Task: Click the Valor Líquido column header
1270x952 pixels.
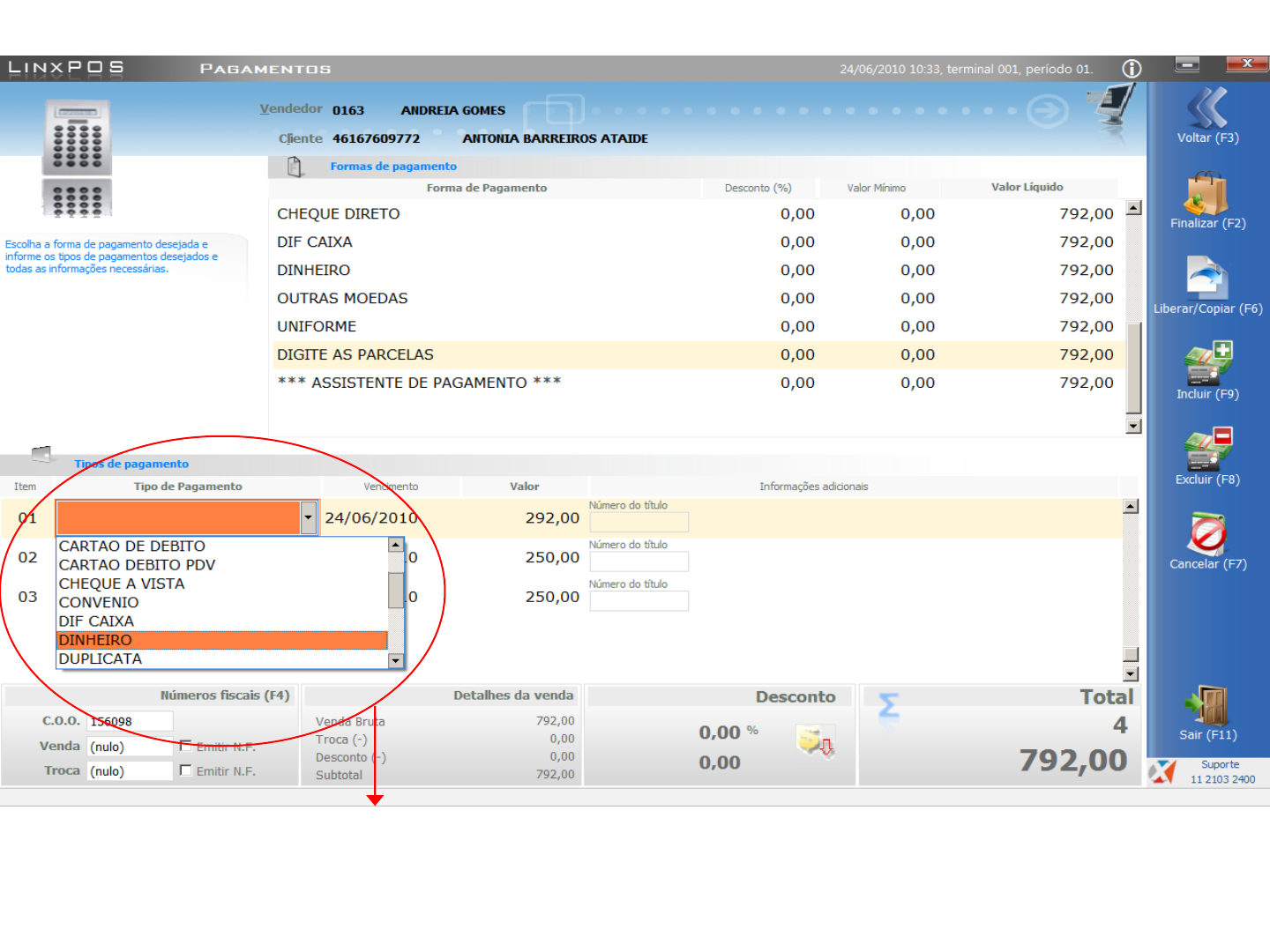Action: (1027, 187)
